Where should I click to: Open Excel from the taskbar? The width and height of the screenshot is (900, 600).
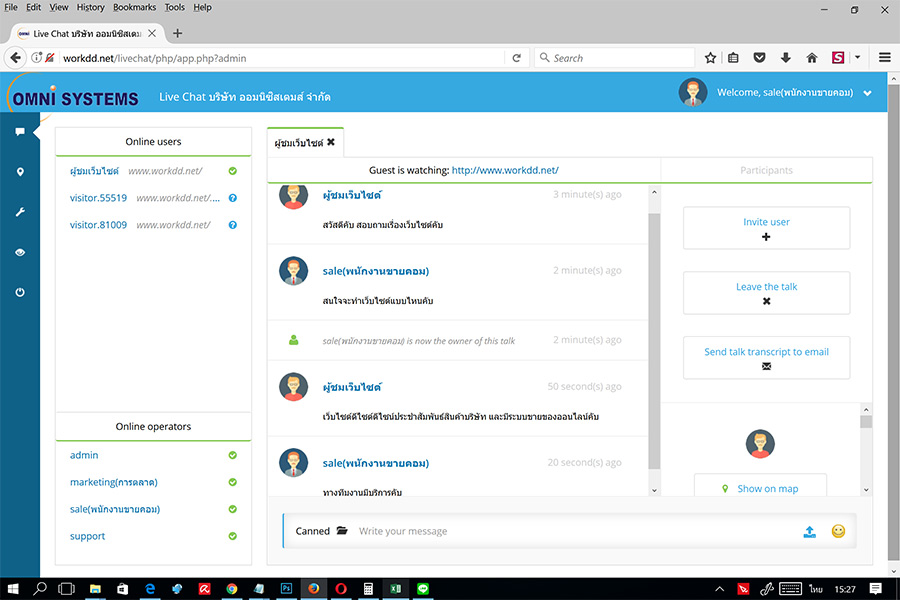point(395,589)
